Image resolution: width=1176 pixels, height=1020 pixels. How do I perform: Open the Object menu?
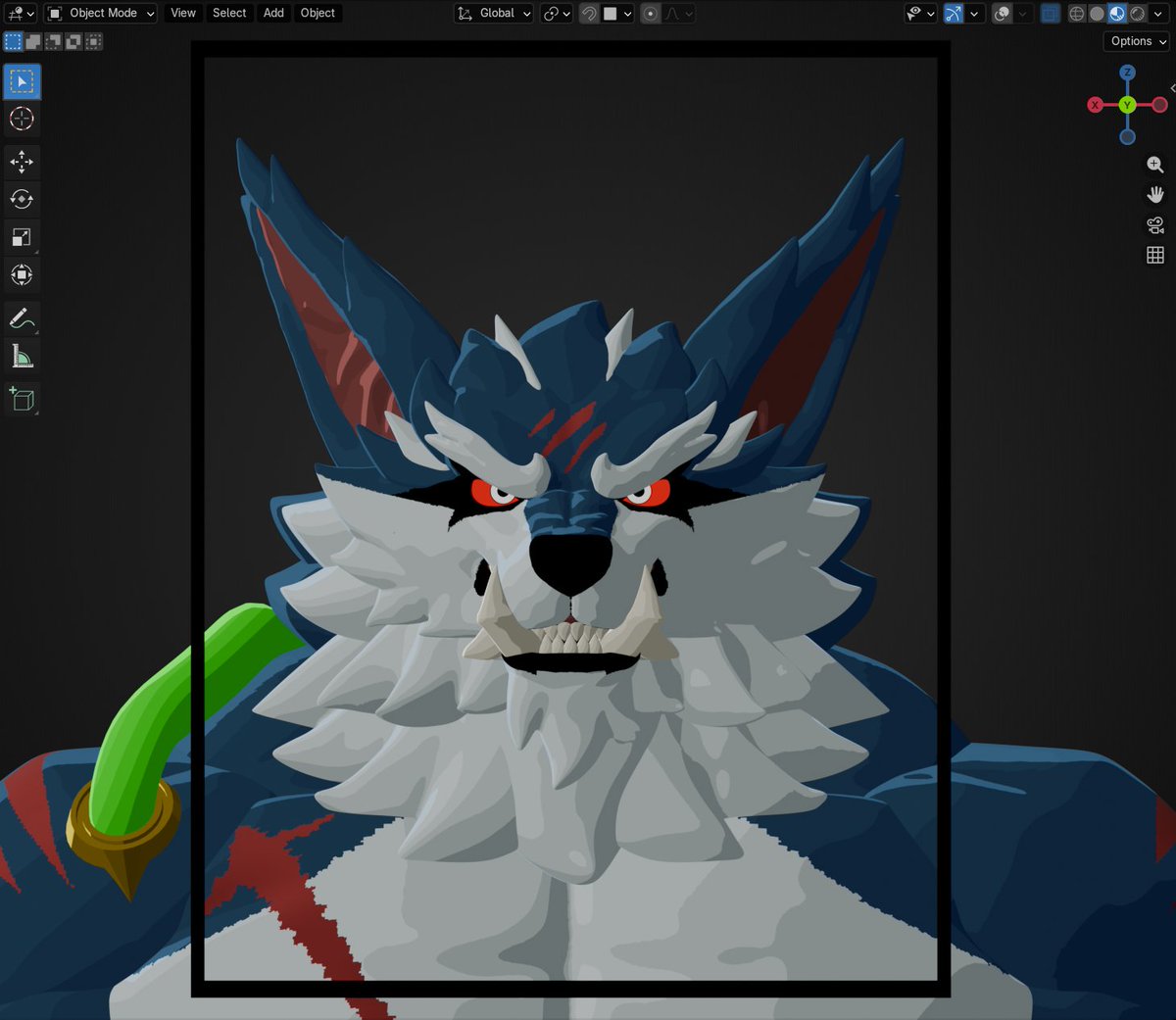pos(318,13)
